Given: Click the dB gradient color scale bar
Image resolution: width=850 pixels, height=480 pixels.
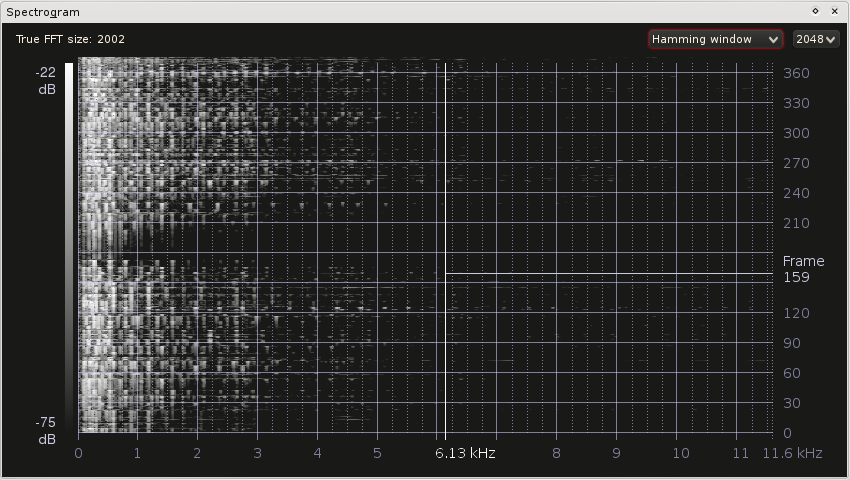Looking at the screenshot, I should coord(69,247).
